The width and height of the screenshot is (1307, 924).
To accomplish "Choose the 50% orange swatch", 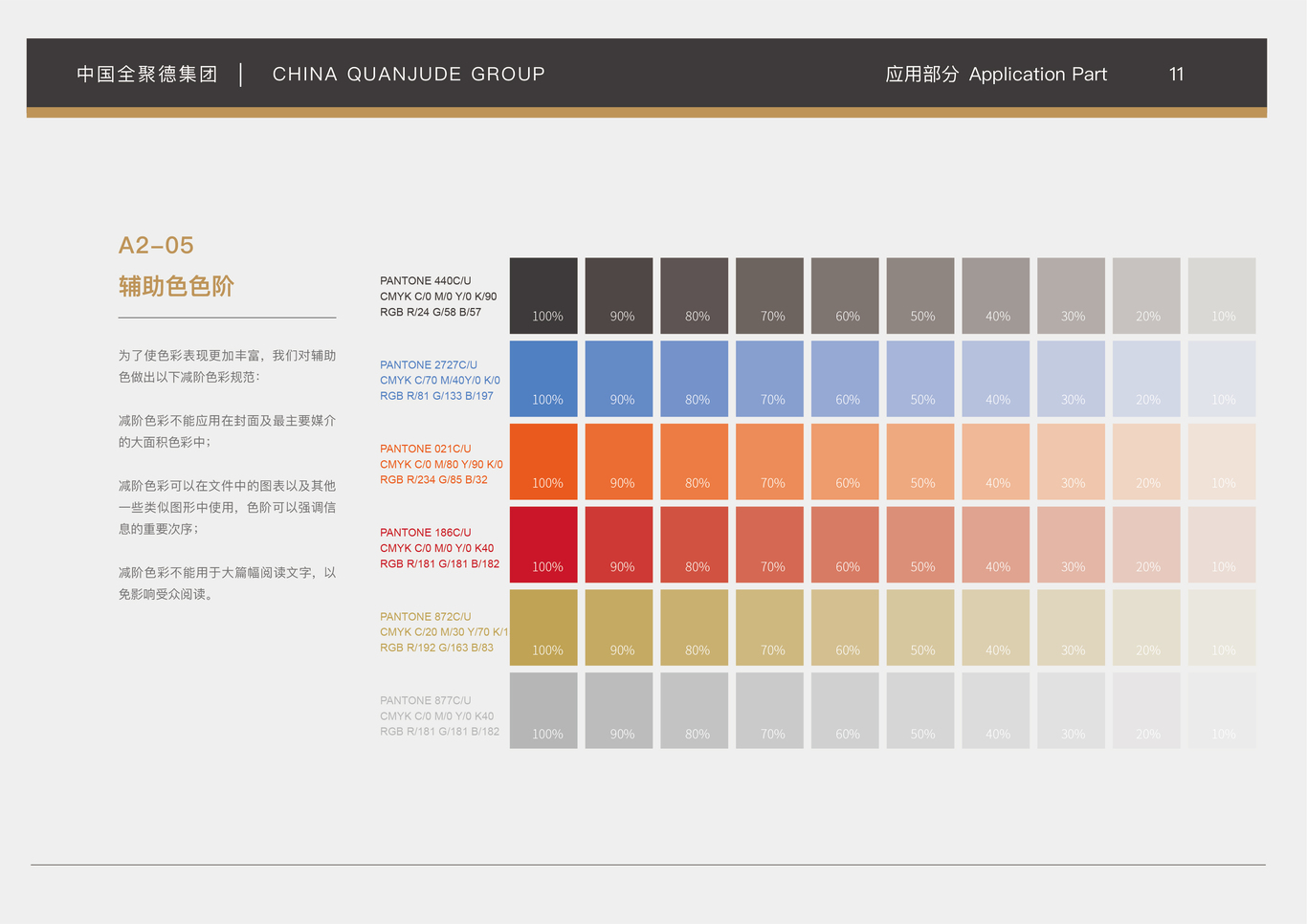I will tap(920, 462).
